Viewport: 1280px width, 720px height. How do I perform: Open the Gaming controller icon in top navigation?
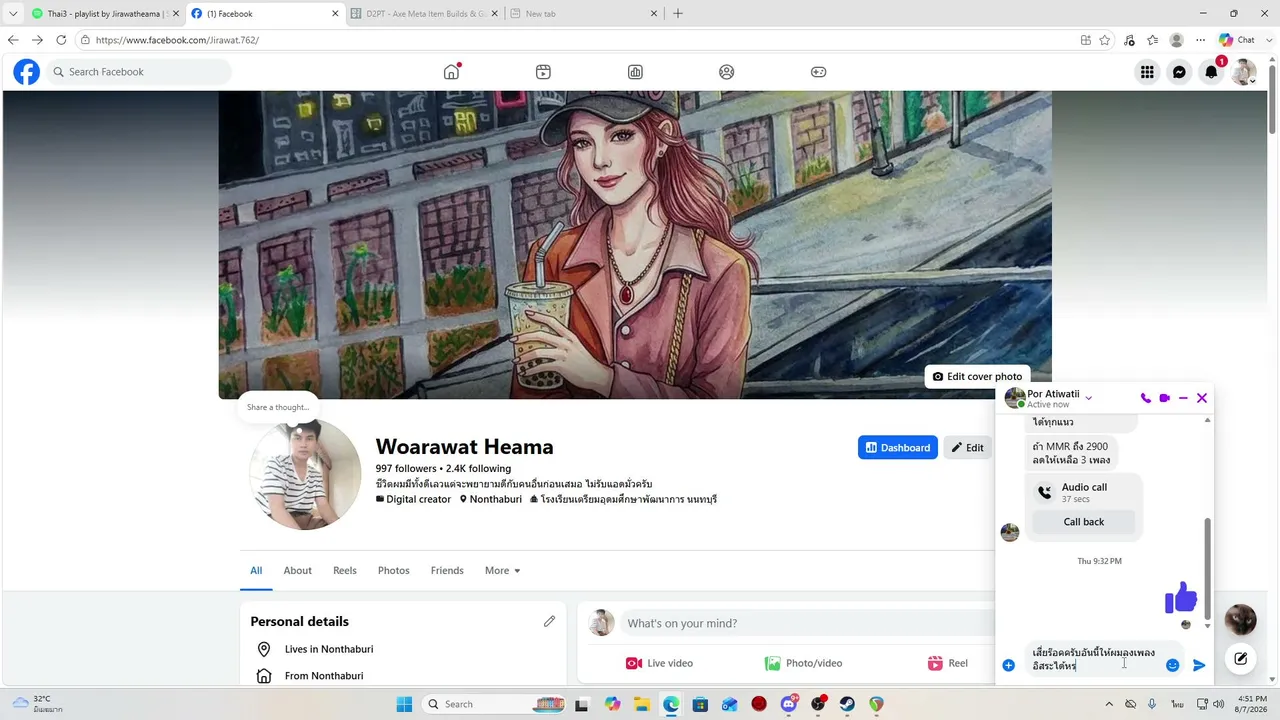(818, 72)
